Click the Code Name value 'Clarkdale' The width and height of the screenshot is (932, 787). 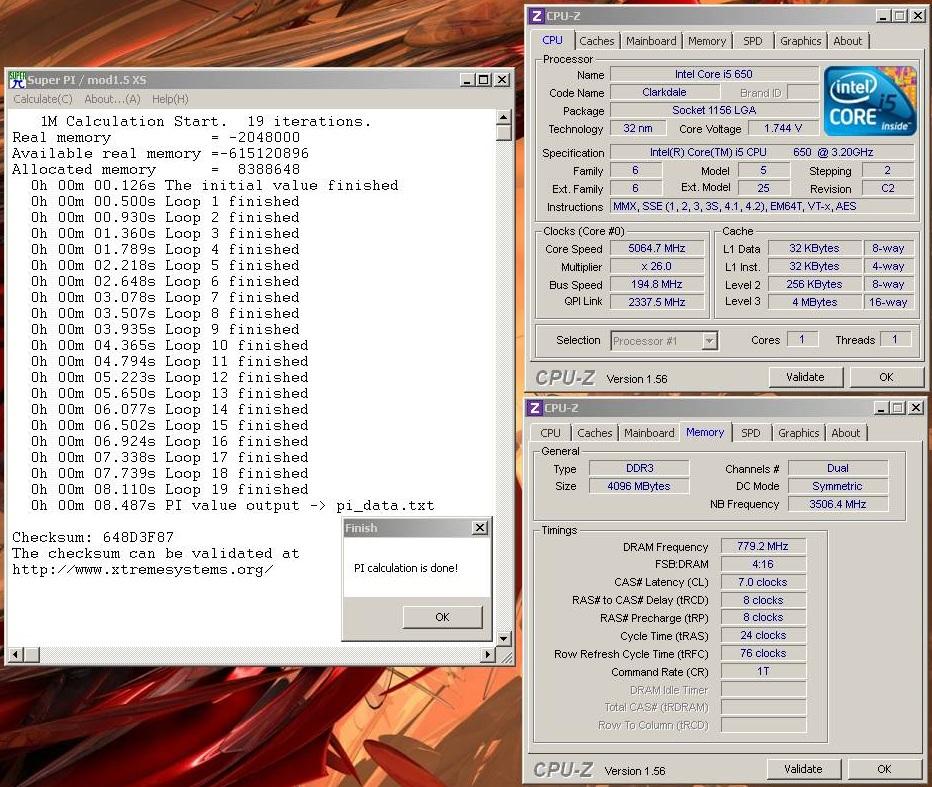coord(665,92)
